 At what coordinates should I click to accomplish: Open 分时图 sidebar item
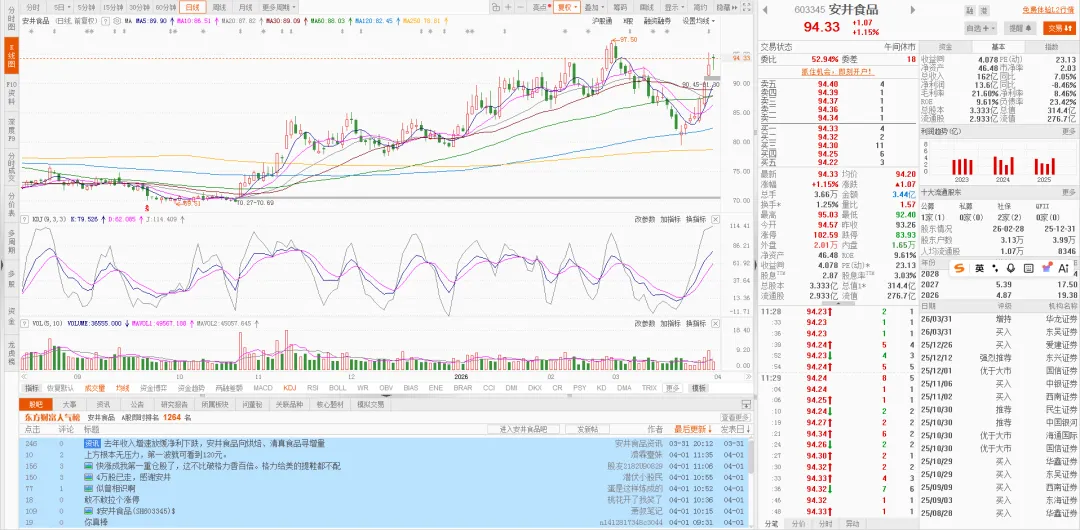click(x=11, y=20)
